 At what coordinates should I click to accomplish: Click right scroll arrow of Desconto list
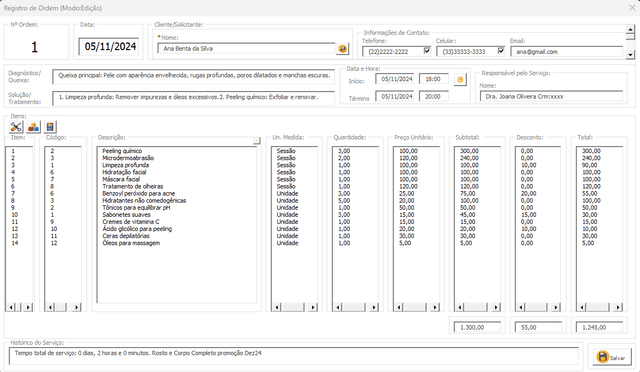click(x=556, y=307)
